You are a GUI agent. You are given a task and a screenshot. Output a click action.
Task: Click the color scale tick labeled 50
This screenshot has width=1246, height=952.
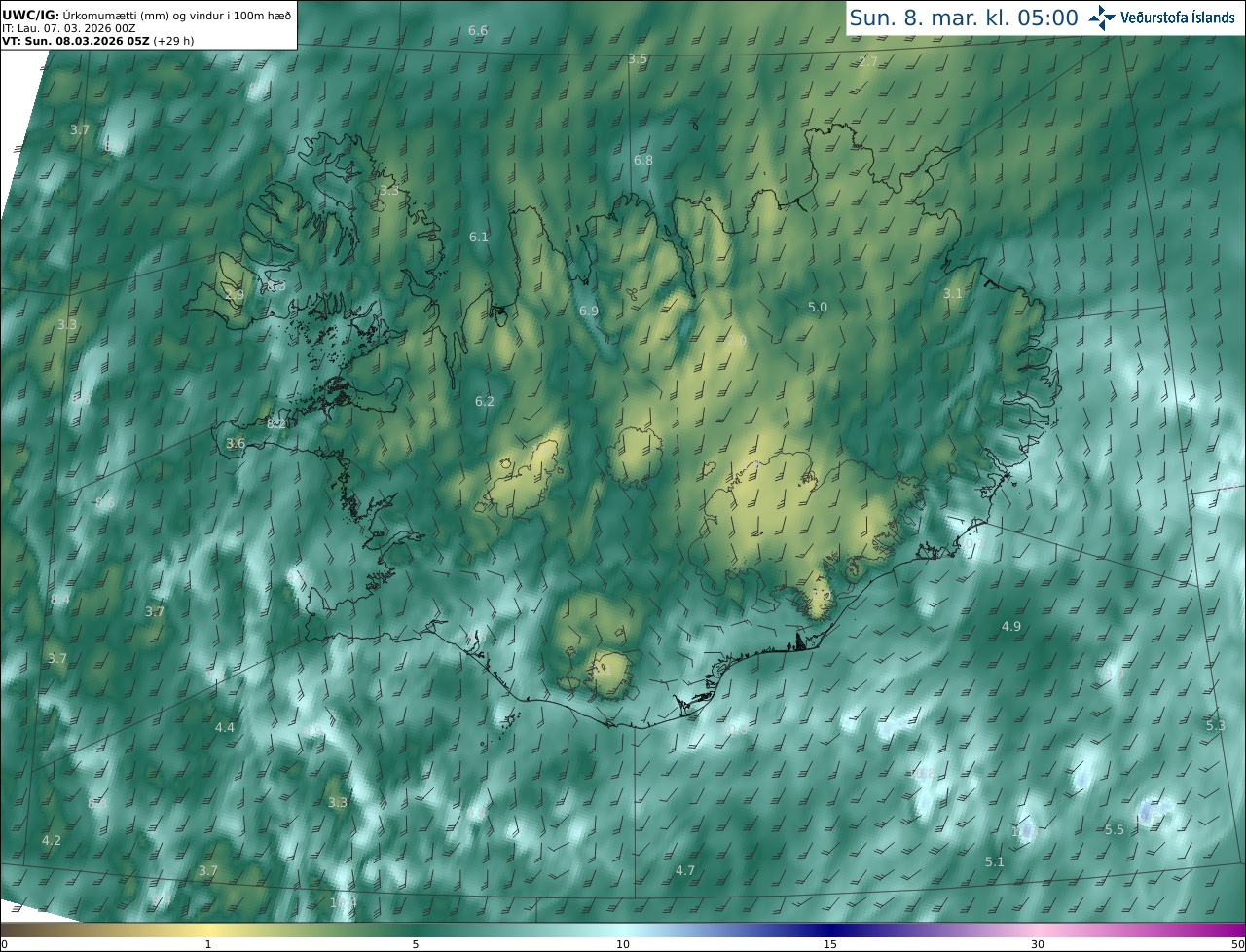(x=1237, y=944)
